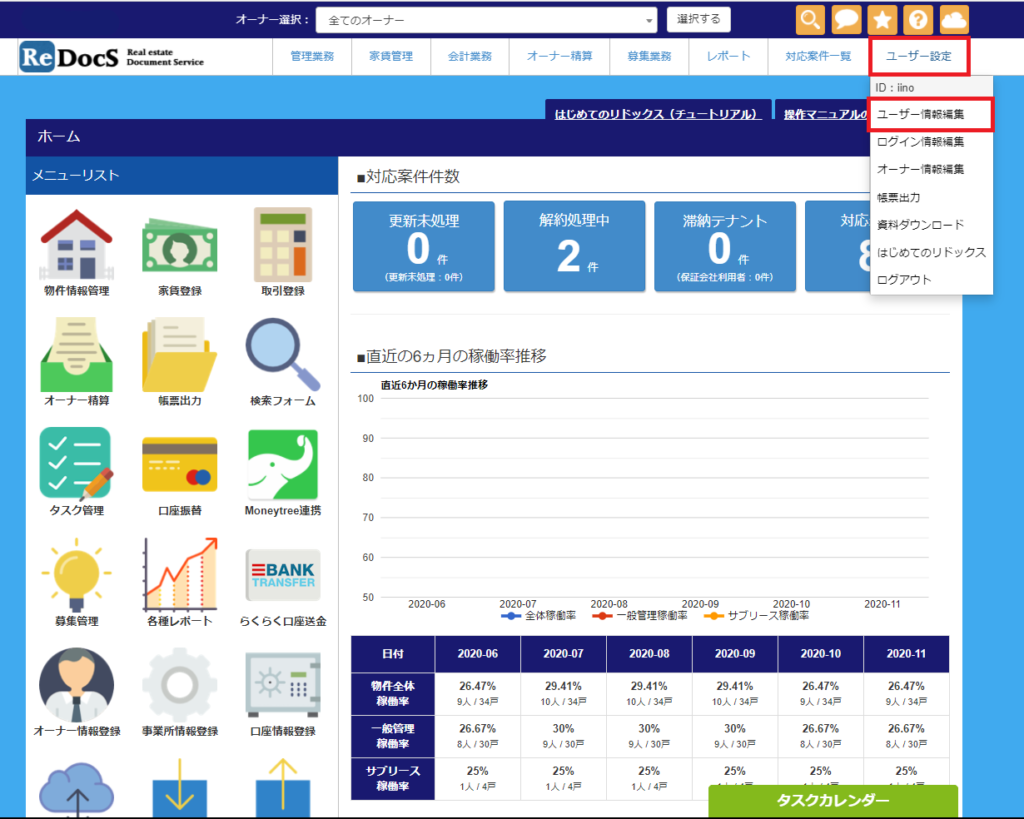The image size is (1024, 819).
Task: Select ログイン情報編集 from dropdown menu
Action: (x=931, y=142)
